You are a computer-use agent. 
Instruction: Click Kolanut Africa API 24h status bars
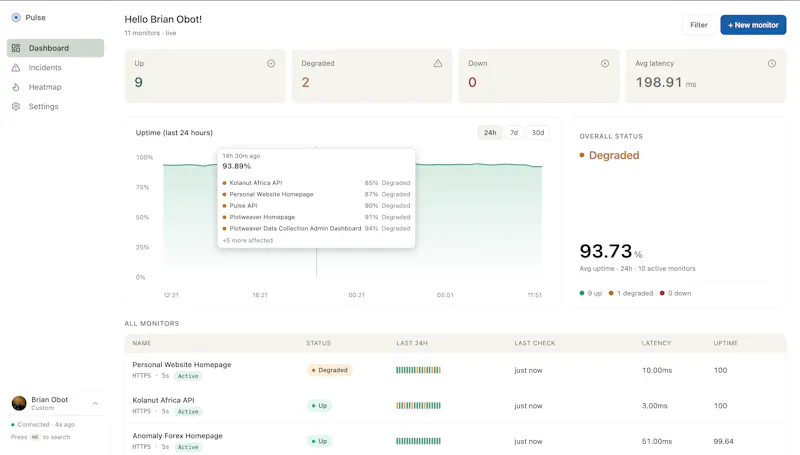click(x=418, y=406)
